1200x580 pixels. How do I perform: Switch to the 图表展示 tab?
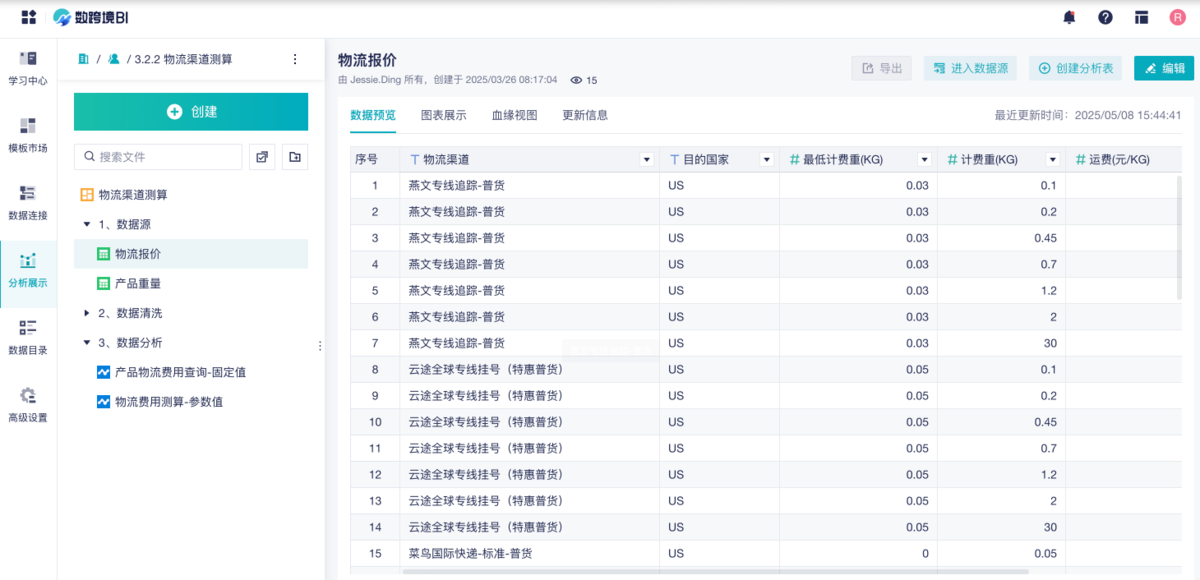pos(443,115)
